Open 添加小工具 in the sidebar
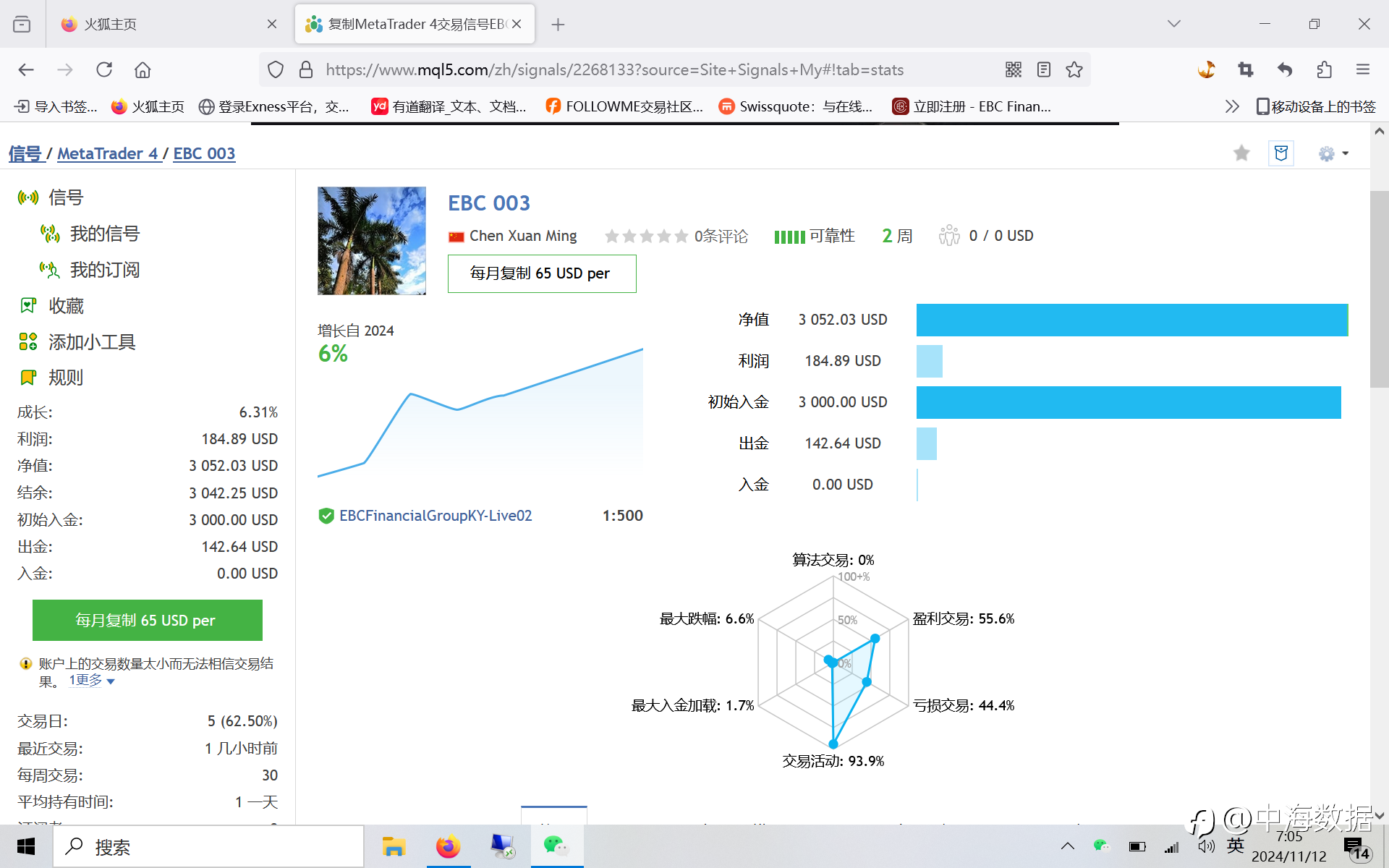The image size is (1389, 868). [x=77, y=342]
